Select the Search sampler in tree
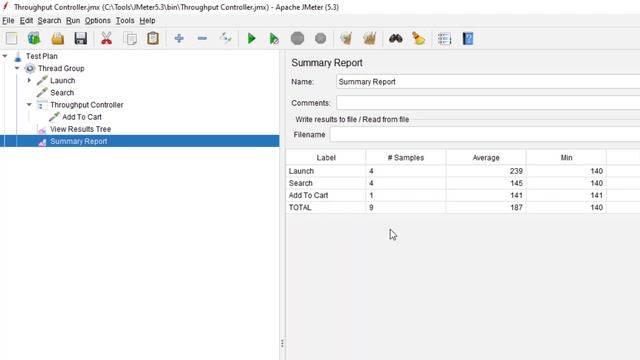 [x=62, y=93]
